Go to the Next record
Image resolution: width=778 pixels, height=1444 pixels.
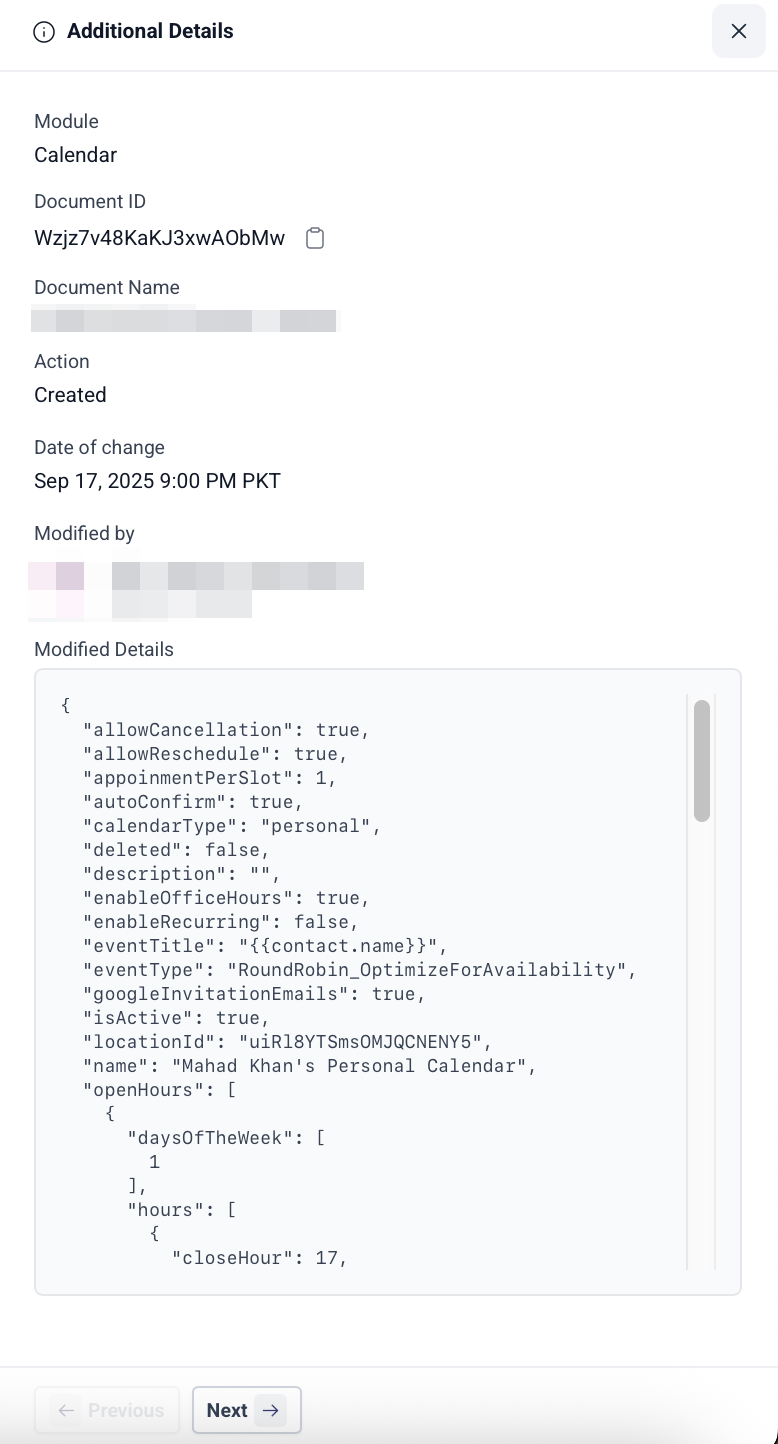click(x=246, y=1410)
